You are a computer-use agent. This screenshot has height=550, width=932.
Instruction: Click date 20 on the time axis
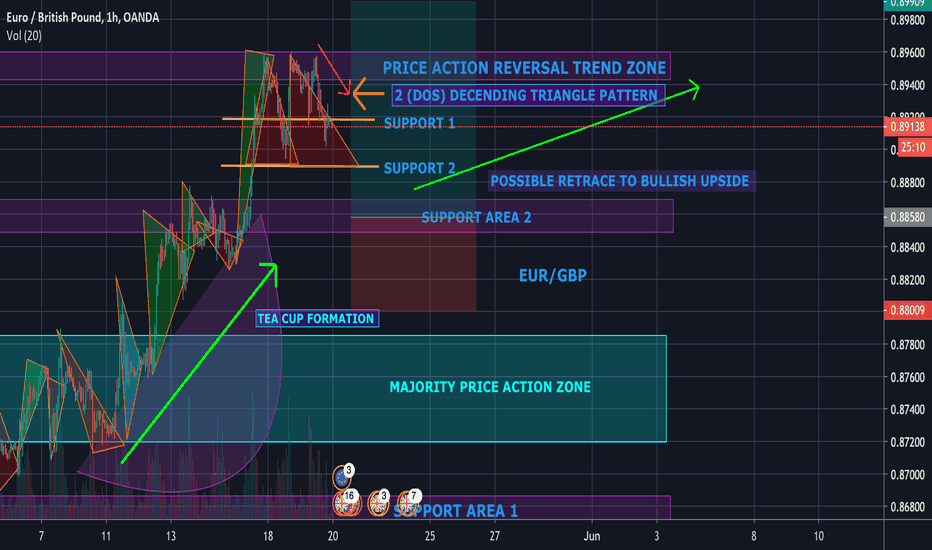333,536
